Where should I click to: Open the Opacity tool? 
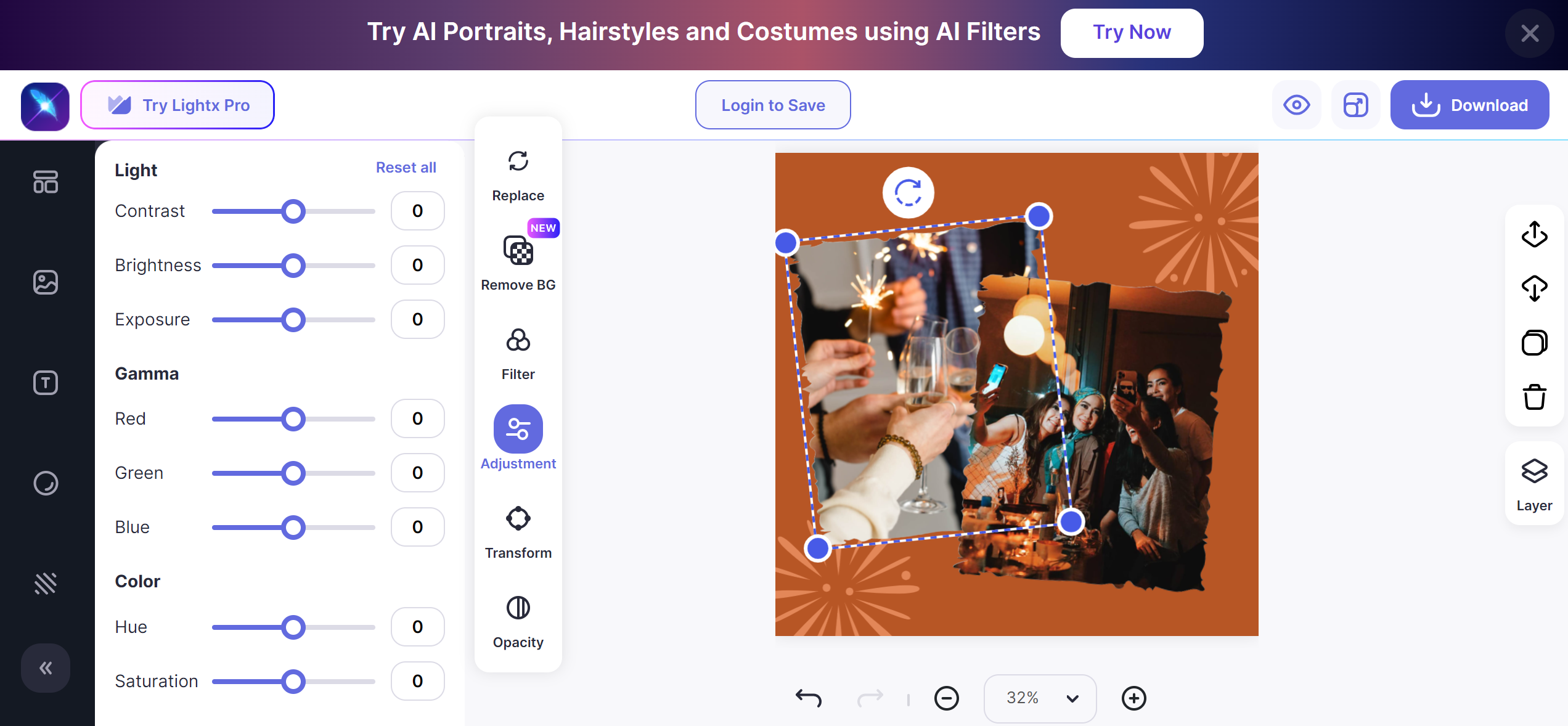pyautogui.click(x=518, y=622)
